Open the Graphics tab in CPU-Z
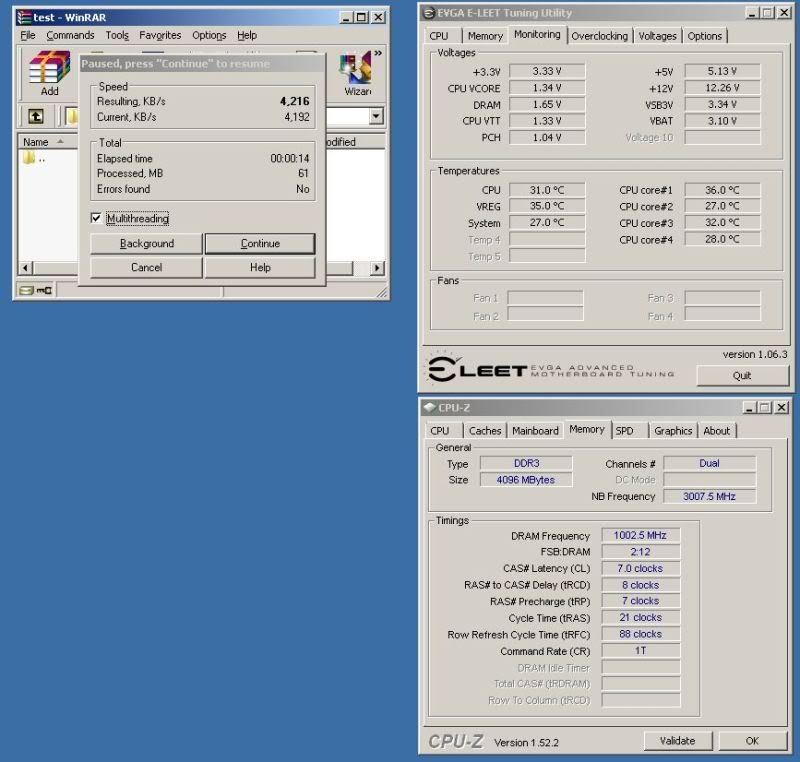This screenshot has width=800, height=762. (673, 431)
